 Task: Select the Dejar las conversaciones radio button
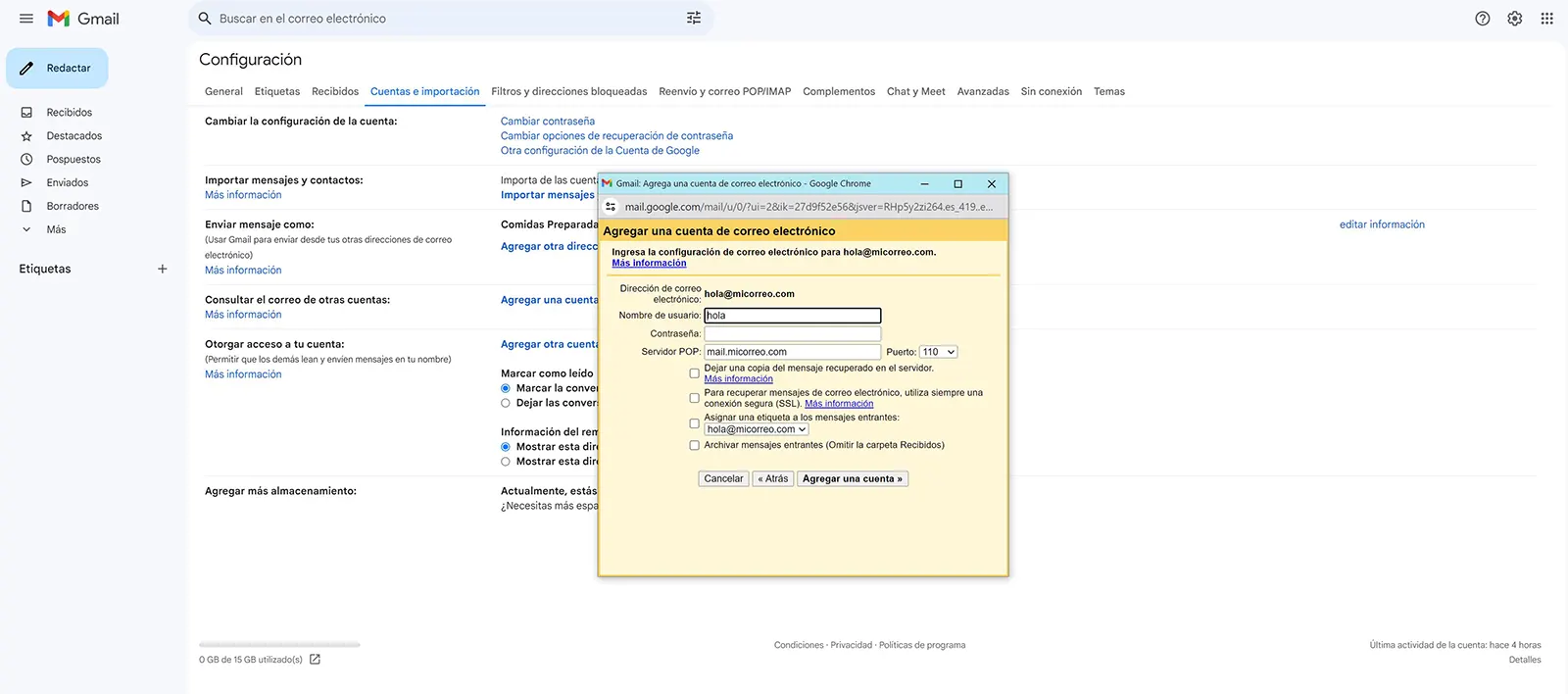[x=506, y=403]
